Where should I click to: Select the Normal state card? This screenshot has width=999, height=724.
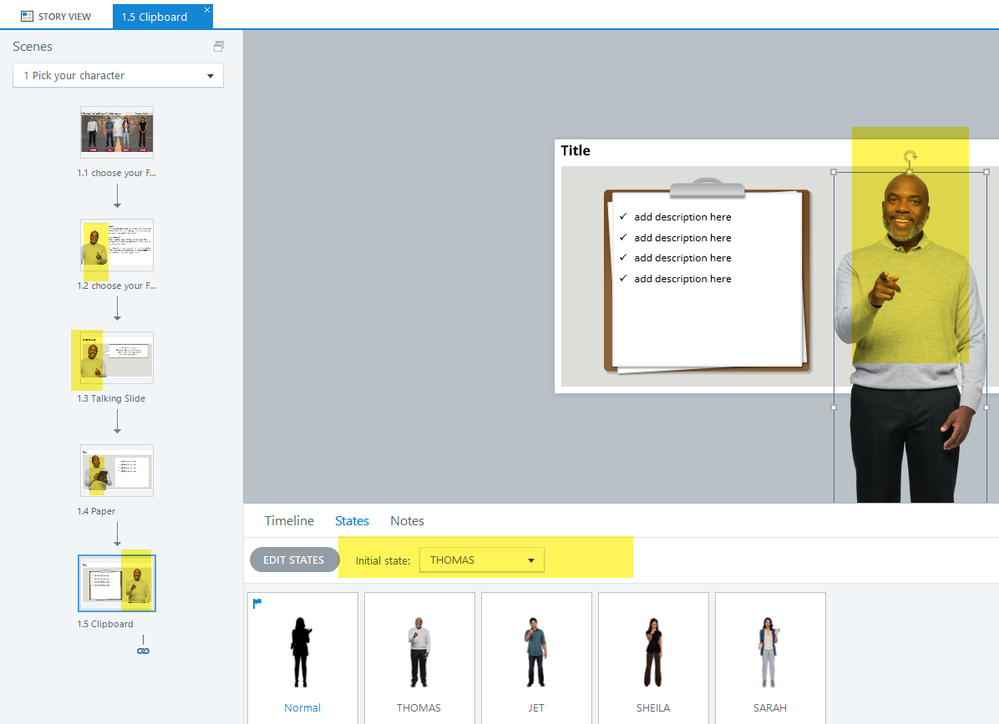point(303,657)
